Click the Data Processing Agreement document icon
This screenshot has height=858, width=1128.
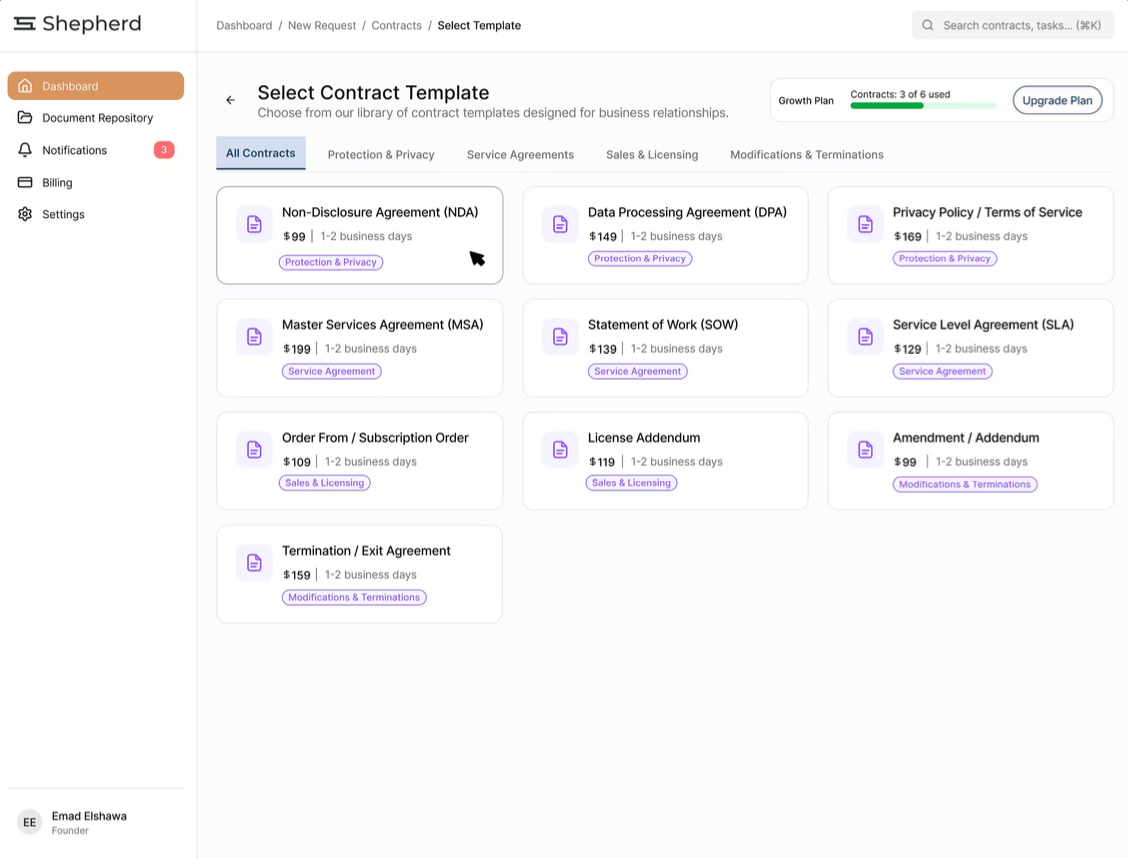click(x=560, y=224)
